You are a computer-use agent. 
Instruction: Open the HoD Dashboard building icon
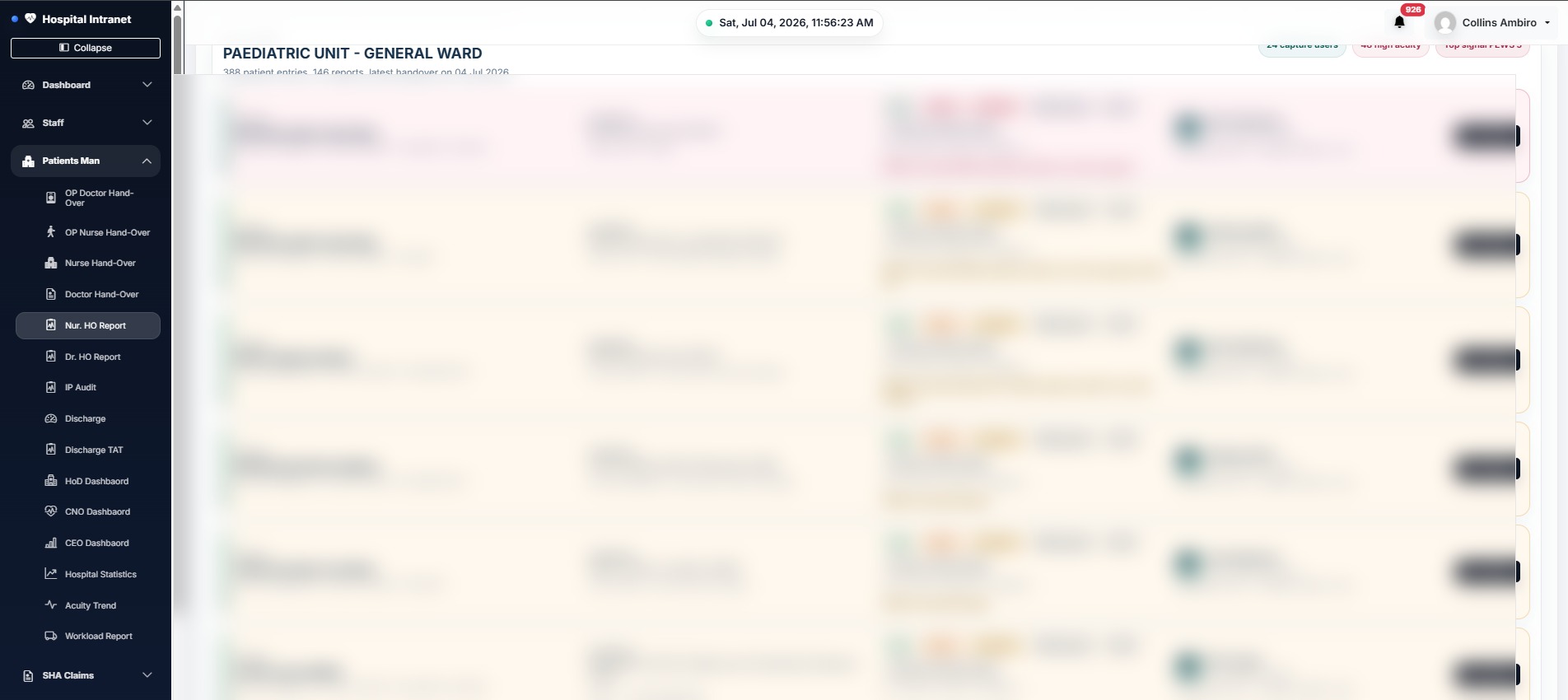(x=50, y=481)
